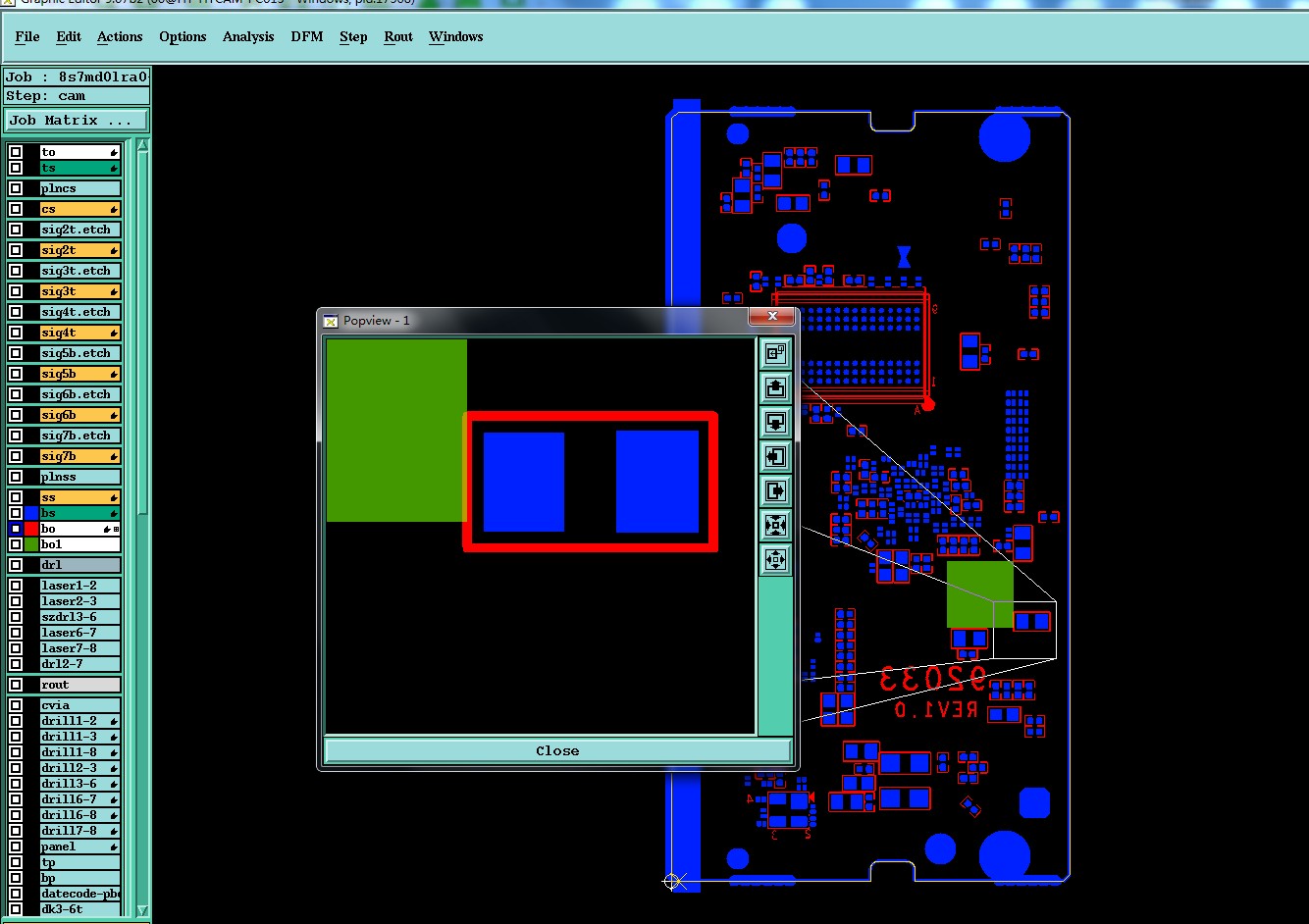Uncheck the active 'bo' layer checkbox
The height and width of the screenshot is (924, 1309).
pos(16,529)
